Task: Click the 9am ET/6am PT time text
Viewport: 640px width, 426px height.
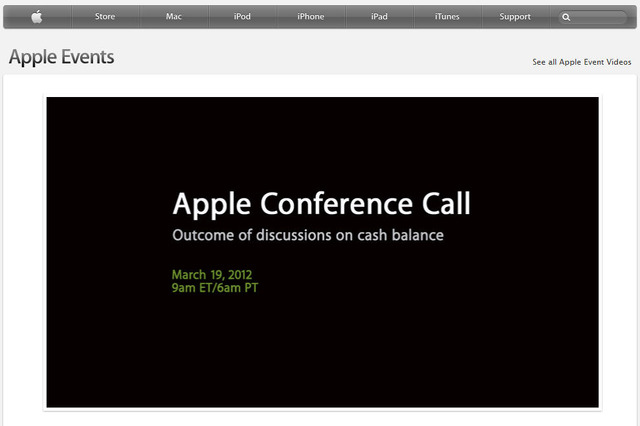Action: (215, 288)
